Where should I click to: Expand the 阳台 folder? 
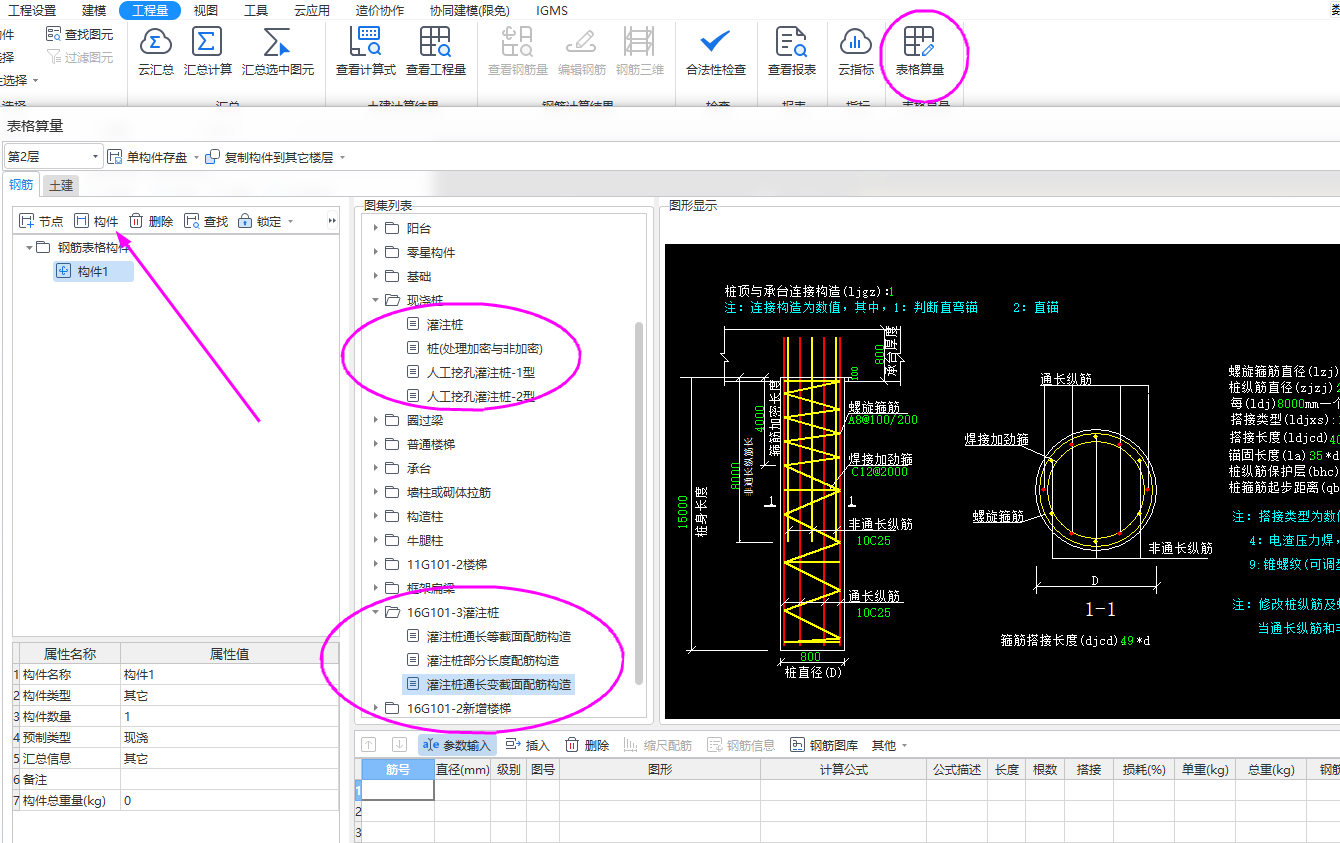(x=376, y=228)
